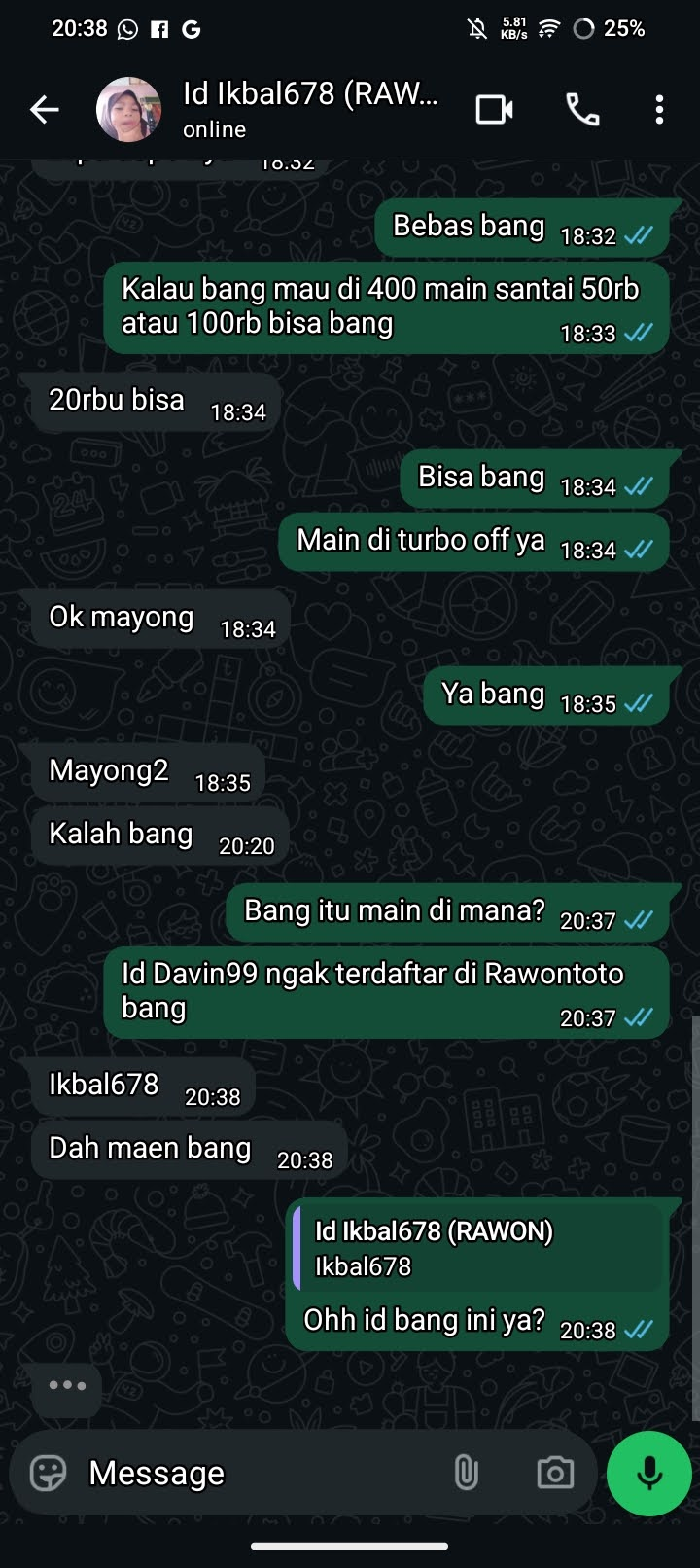Tap the back arrow to leave chat
This screenshot has height=1568, width=700.
coord(45,110)
